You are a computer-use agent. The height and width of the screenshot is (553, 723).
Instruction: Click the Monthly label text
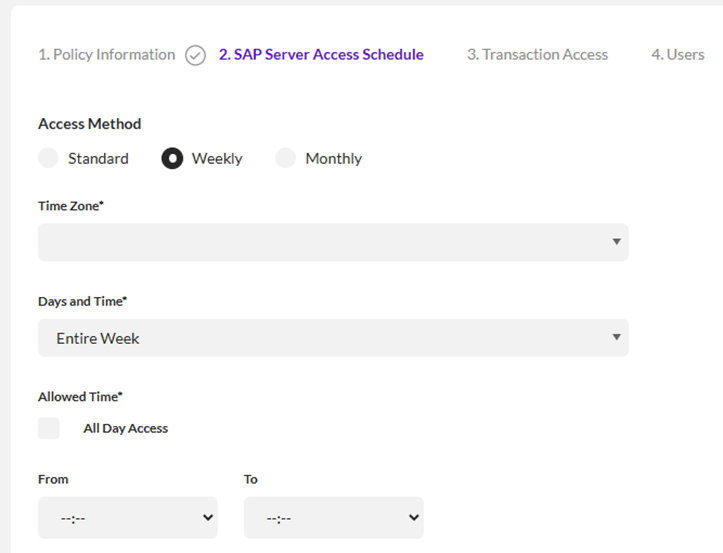333,158
